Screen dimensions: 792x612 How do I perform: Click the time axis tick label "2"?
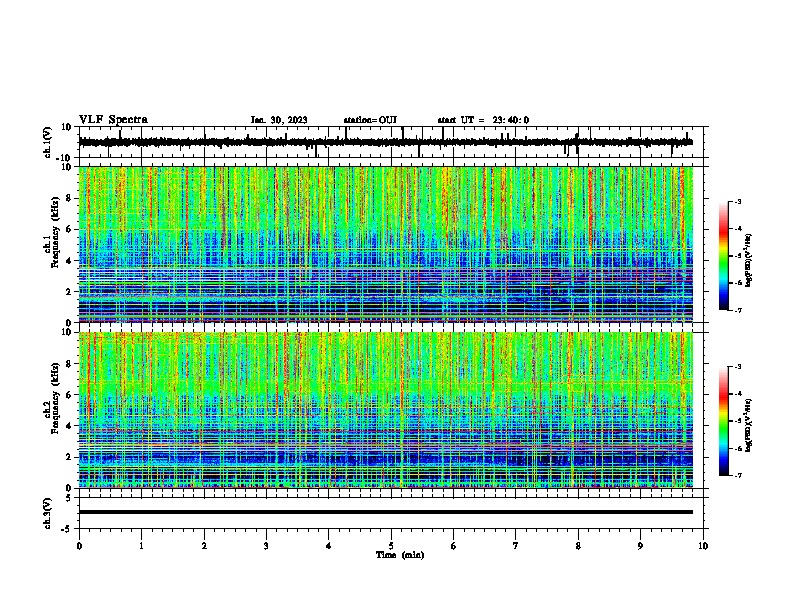pyautogui.click(x=204, y=546)
